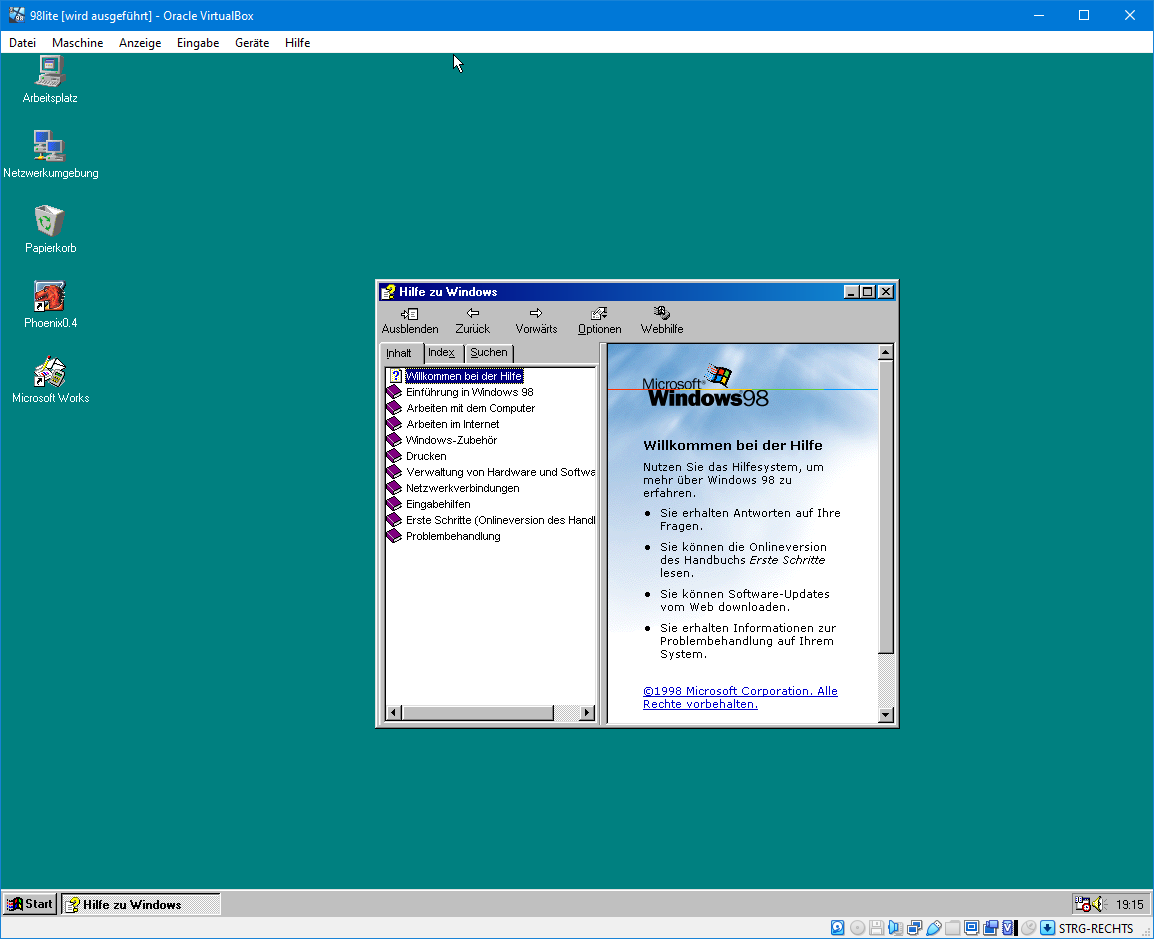Open the Windows Start button

[30, 904]
